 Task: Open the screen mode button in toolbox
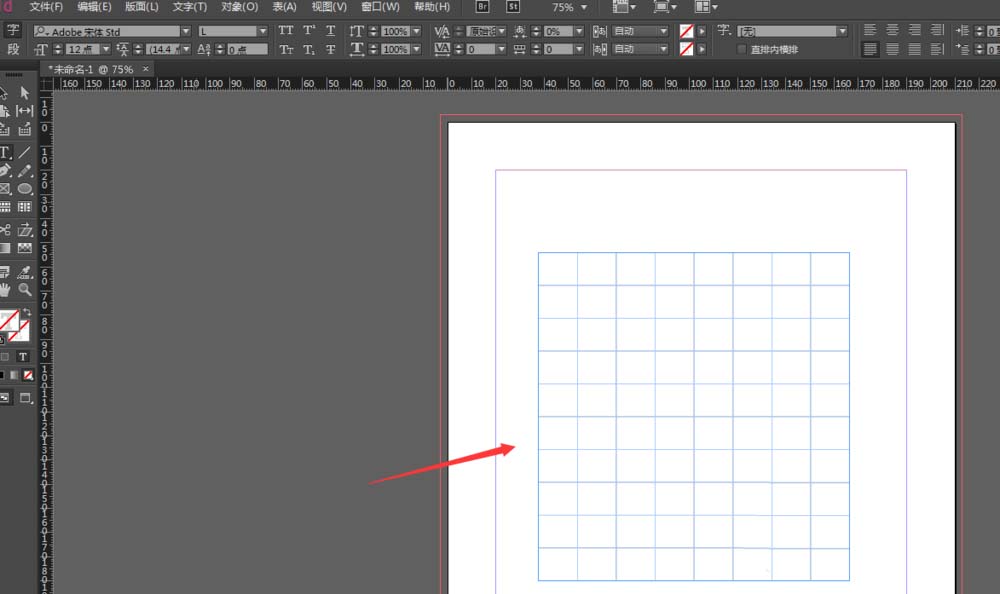tap(26, 398)
